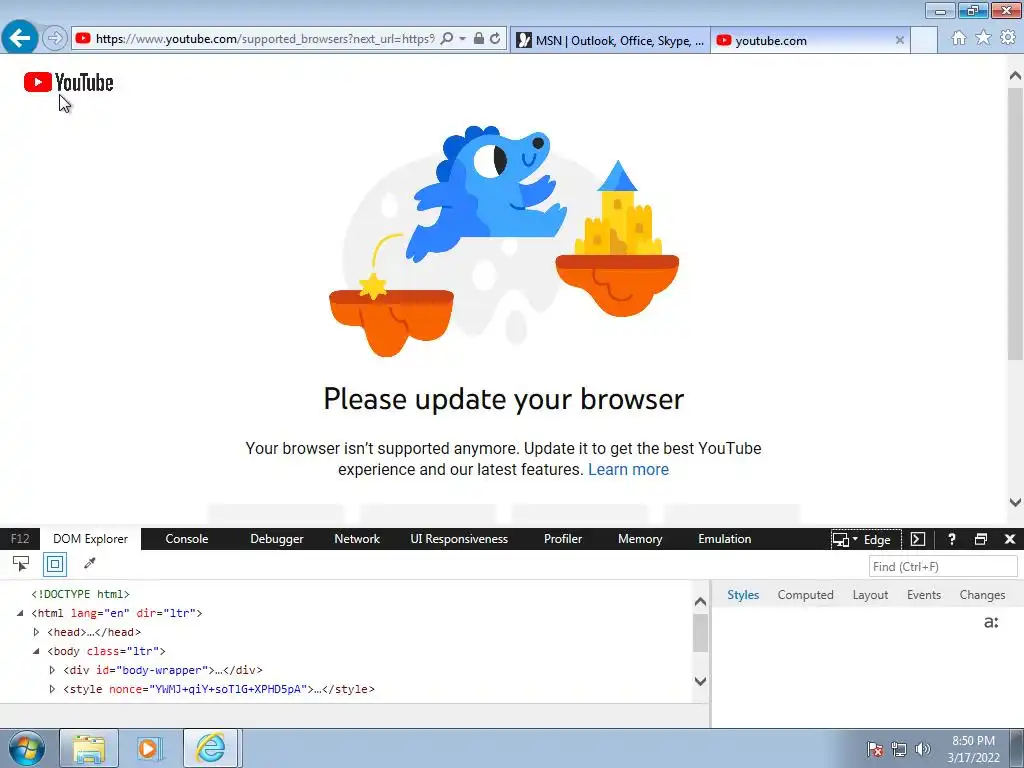
Task: Toggle the DOM element highlighting box icon
Action: click(55, 564)
